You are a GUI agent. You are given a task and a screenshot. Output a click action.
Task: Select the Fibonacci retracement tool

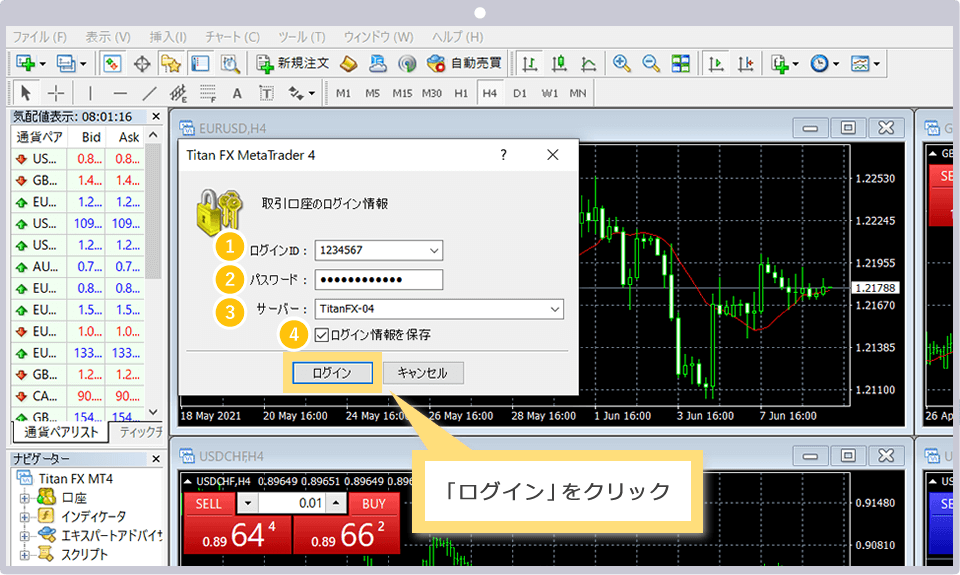coord(208,93)
